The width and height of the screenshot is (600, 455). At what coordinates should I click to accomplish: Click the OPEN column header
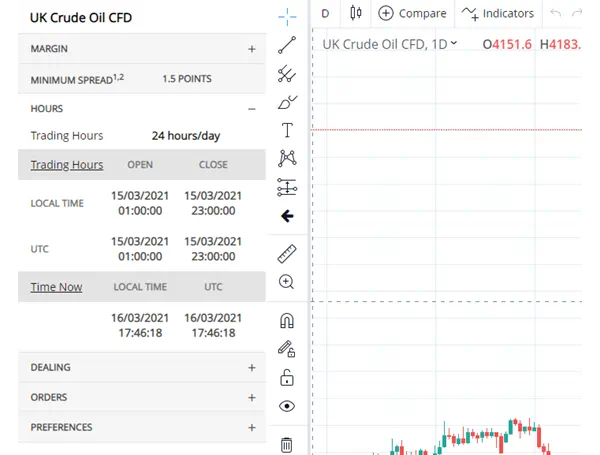tap(140, 165)
